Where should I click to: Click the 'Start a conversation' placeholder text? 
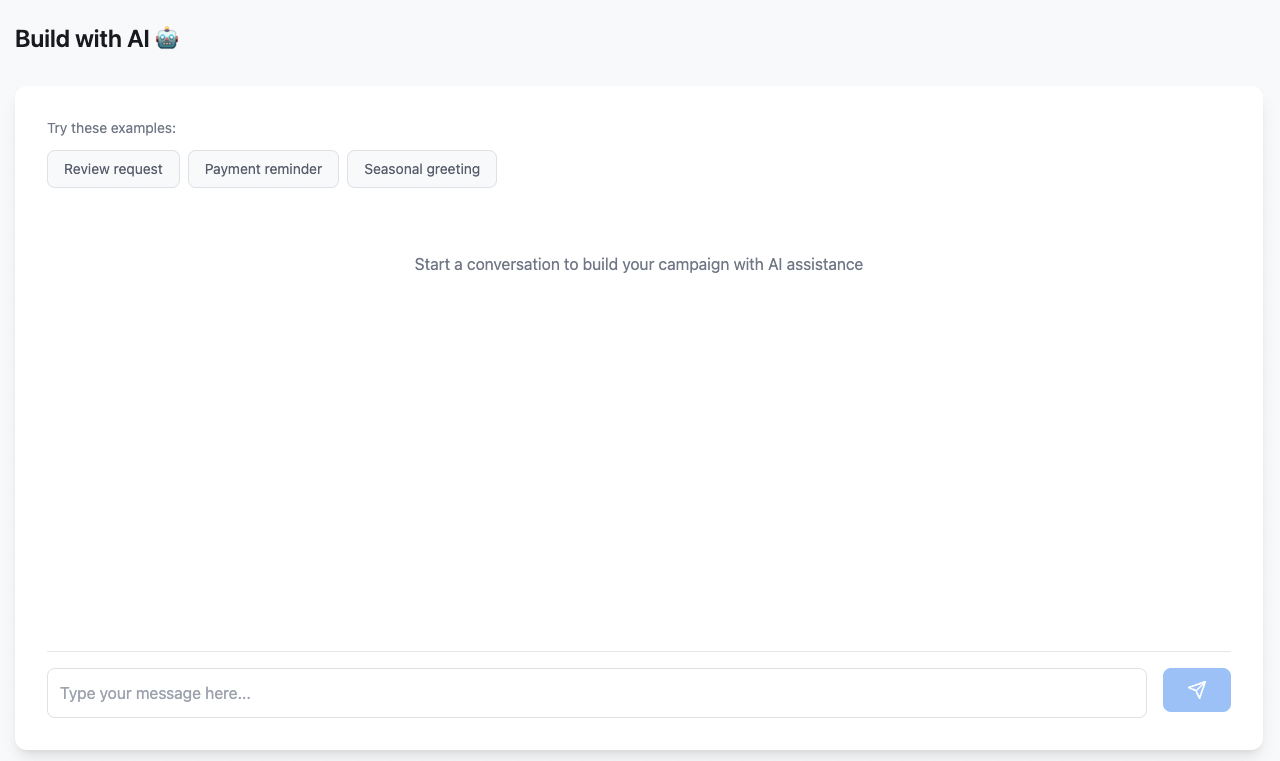(638, 264)
